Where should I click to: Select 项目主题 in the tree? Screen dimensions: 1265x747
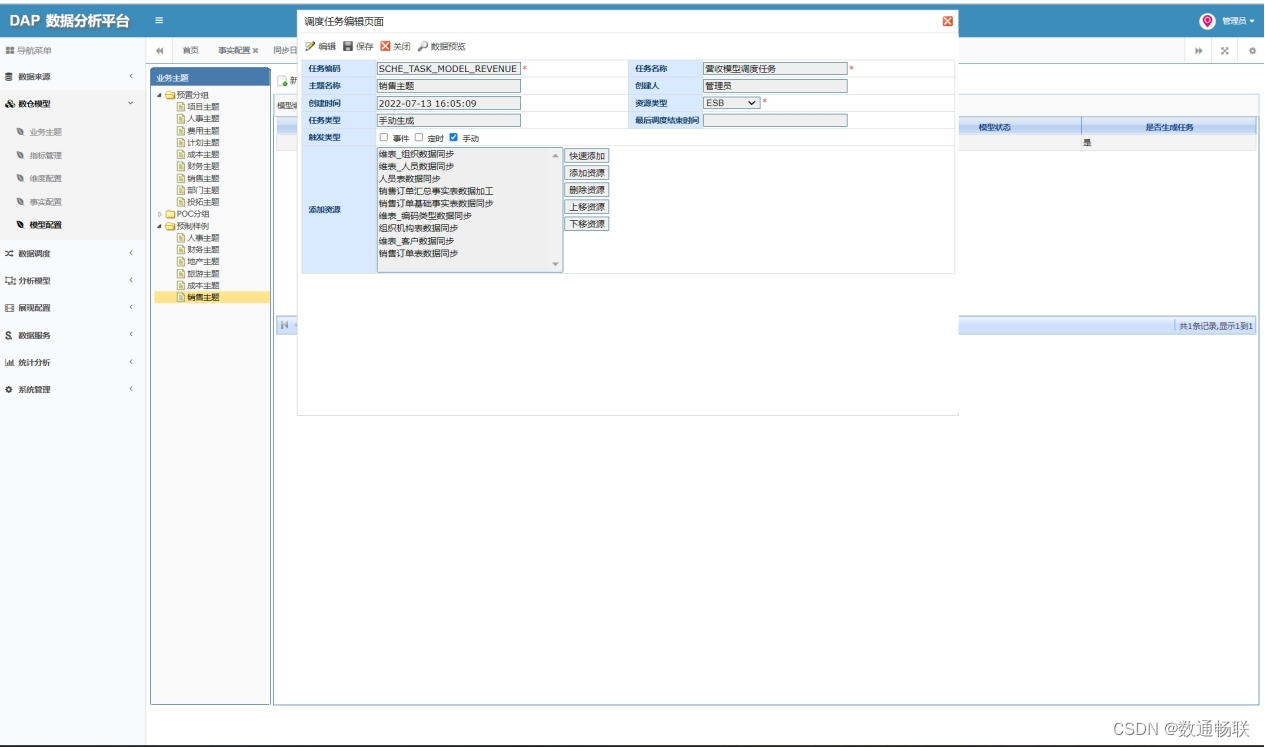tap(203, 107)
